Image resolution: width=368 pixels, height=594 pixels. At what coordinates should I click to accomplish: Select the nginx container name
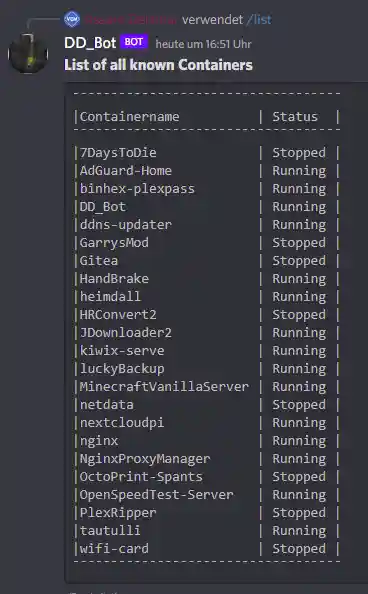99,441
